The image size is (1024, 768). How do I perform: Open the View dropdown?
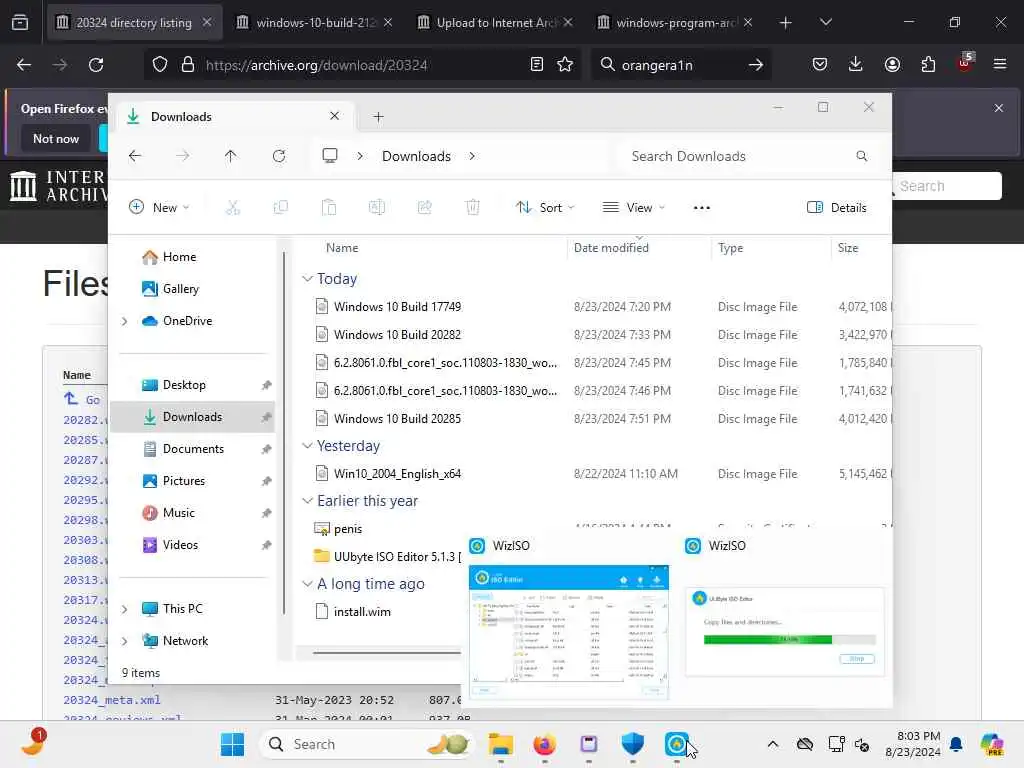tap(633, 208)
